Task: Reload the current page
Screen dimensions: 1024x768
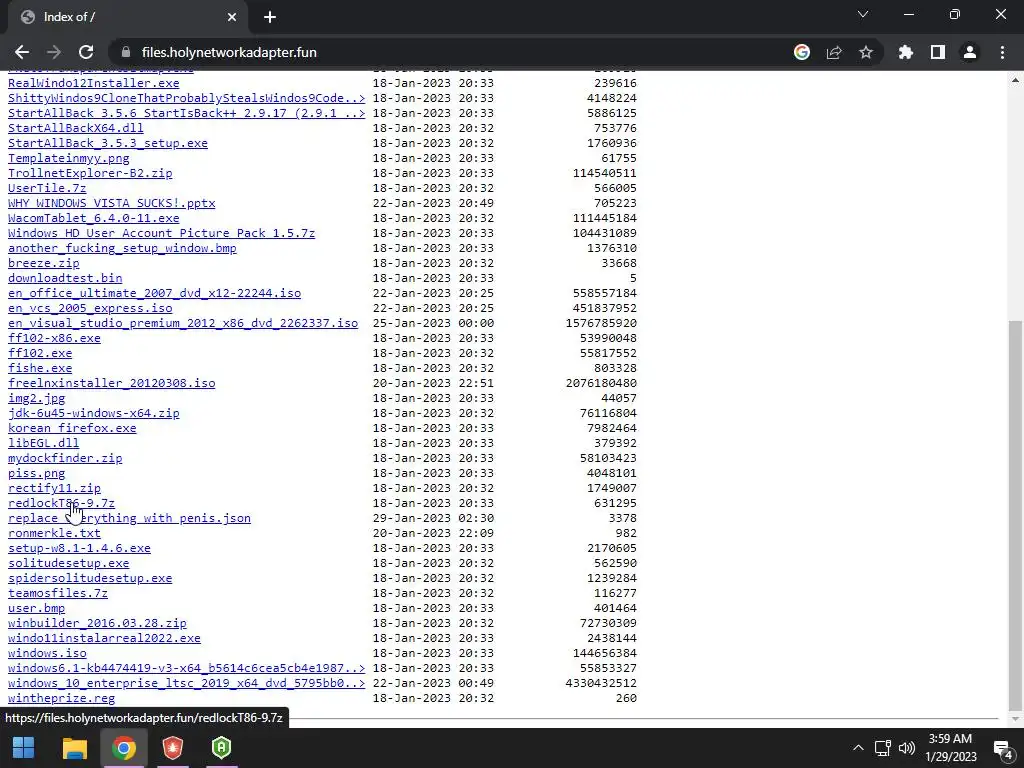Action: (x=86, y=52)
